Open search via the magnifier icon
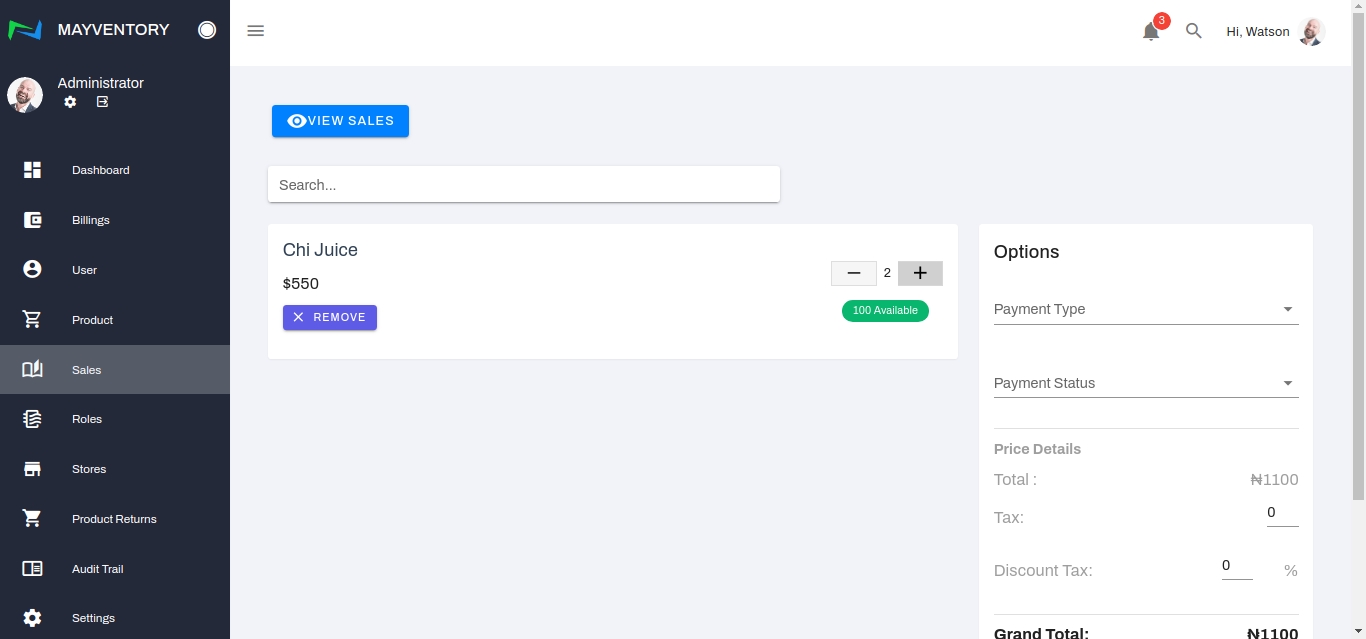 pos(1193,31)
